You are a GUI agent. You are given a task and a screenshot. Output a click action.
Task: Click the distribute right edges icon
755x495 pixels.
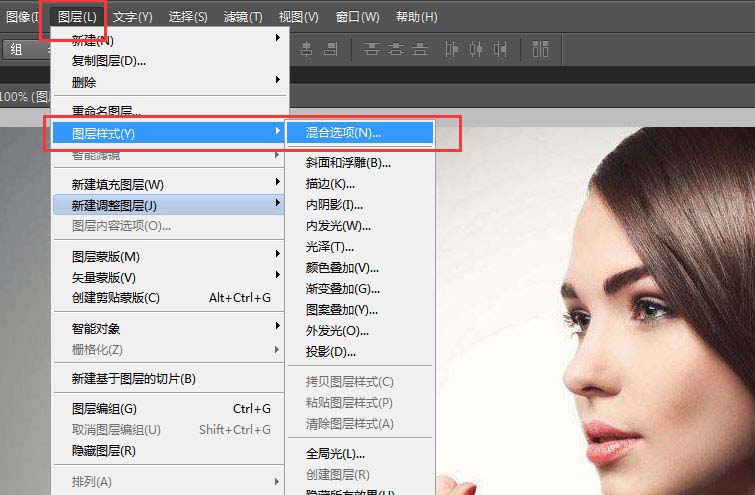(500, 49)
